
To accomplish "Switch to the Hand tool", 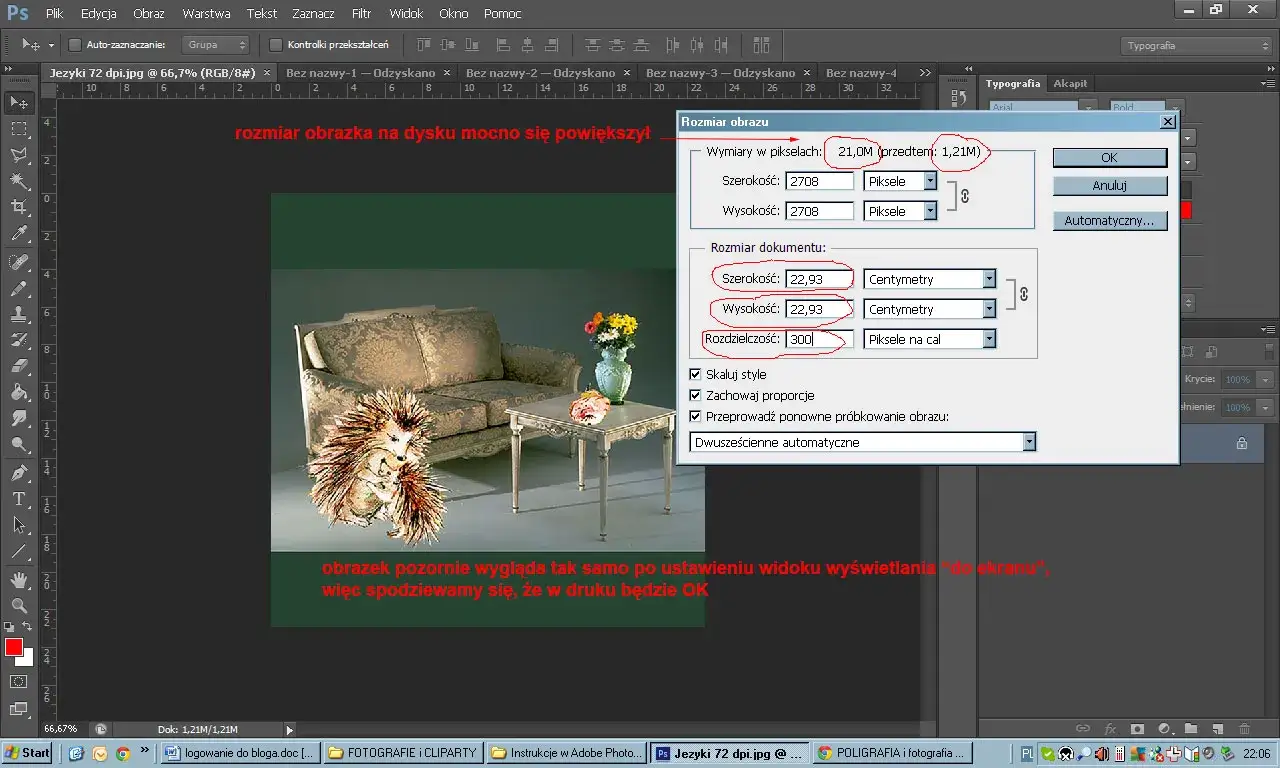I will 19,580.
